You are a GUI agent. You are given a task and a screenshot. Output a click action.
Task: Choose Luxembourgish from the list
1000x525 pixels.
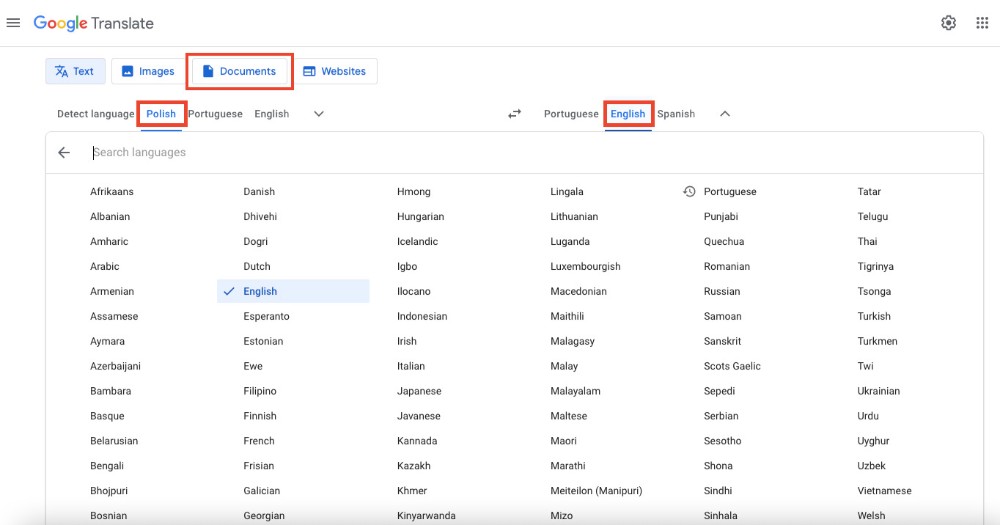pyautogui.click(x=585, y=267)
